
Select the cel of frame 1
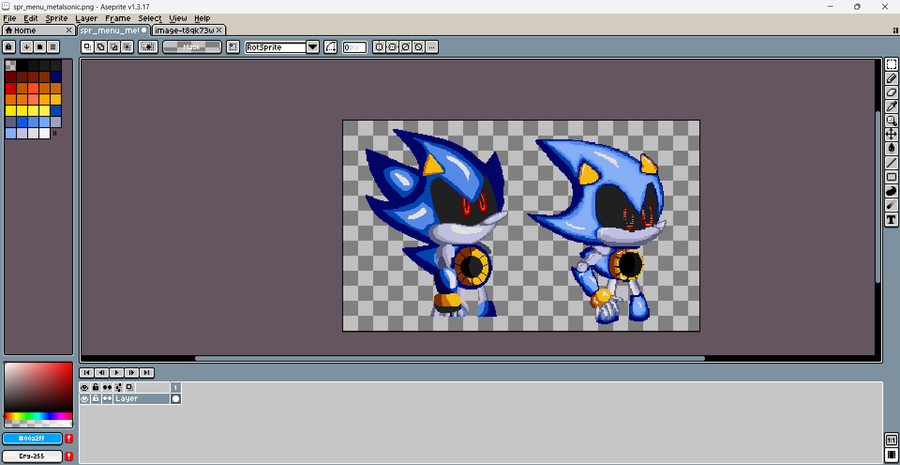point(176,398)
